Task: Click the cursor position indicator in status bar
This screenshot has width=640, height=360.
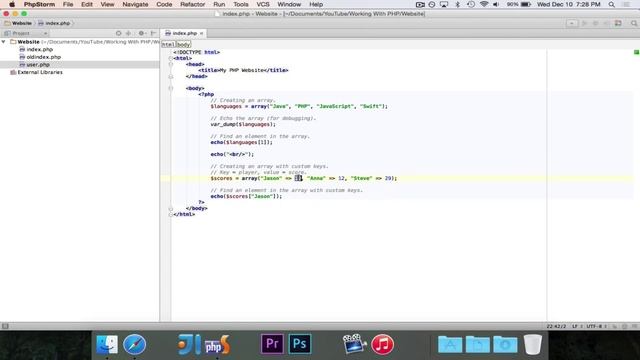Action: click(556, 326)
